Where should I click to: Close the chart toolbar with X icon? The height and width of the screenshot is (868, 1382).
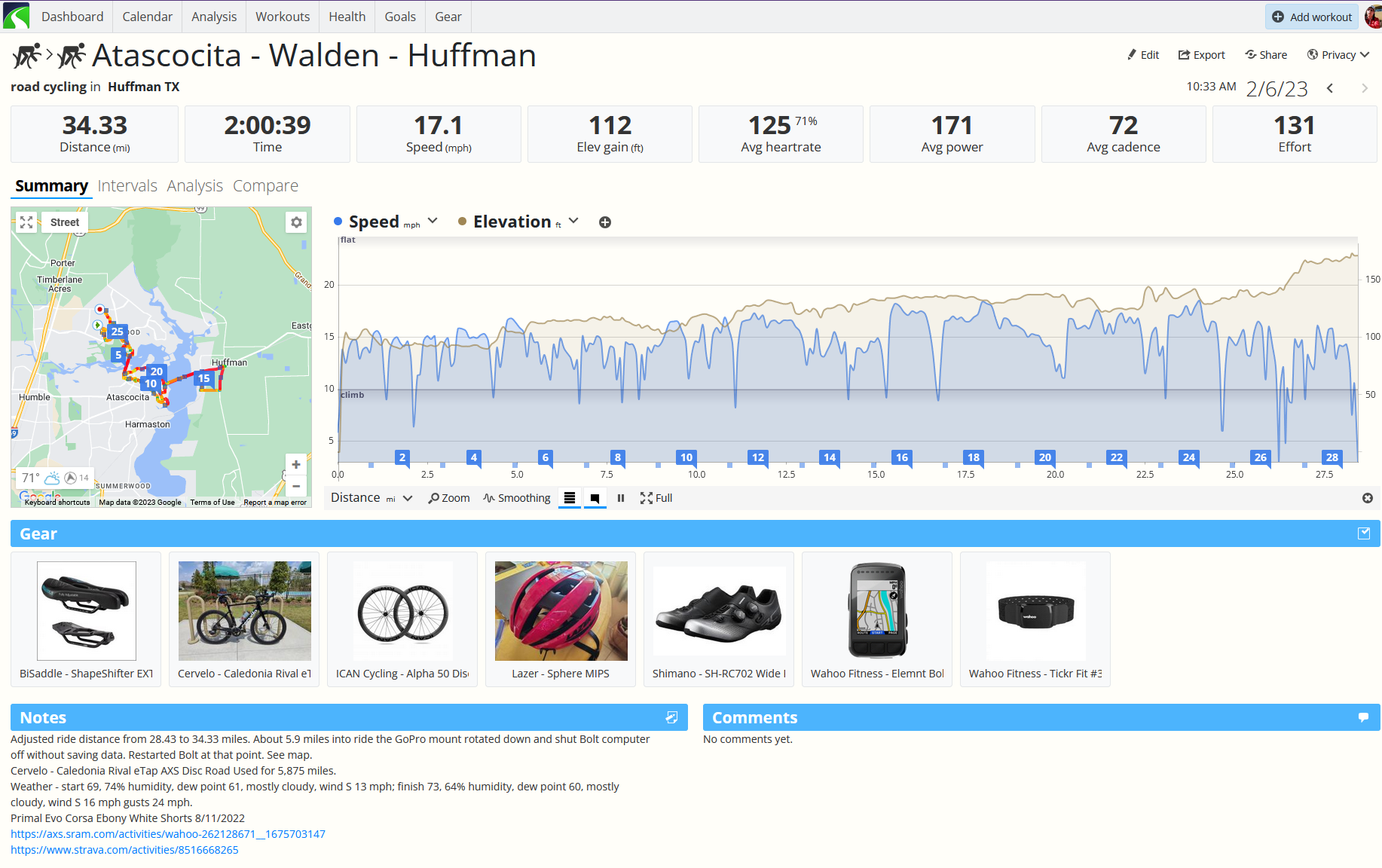coord(1367,498)
